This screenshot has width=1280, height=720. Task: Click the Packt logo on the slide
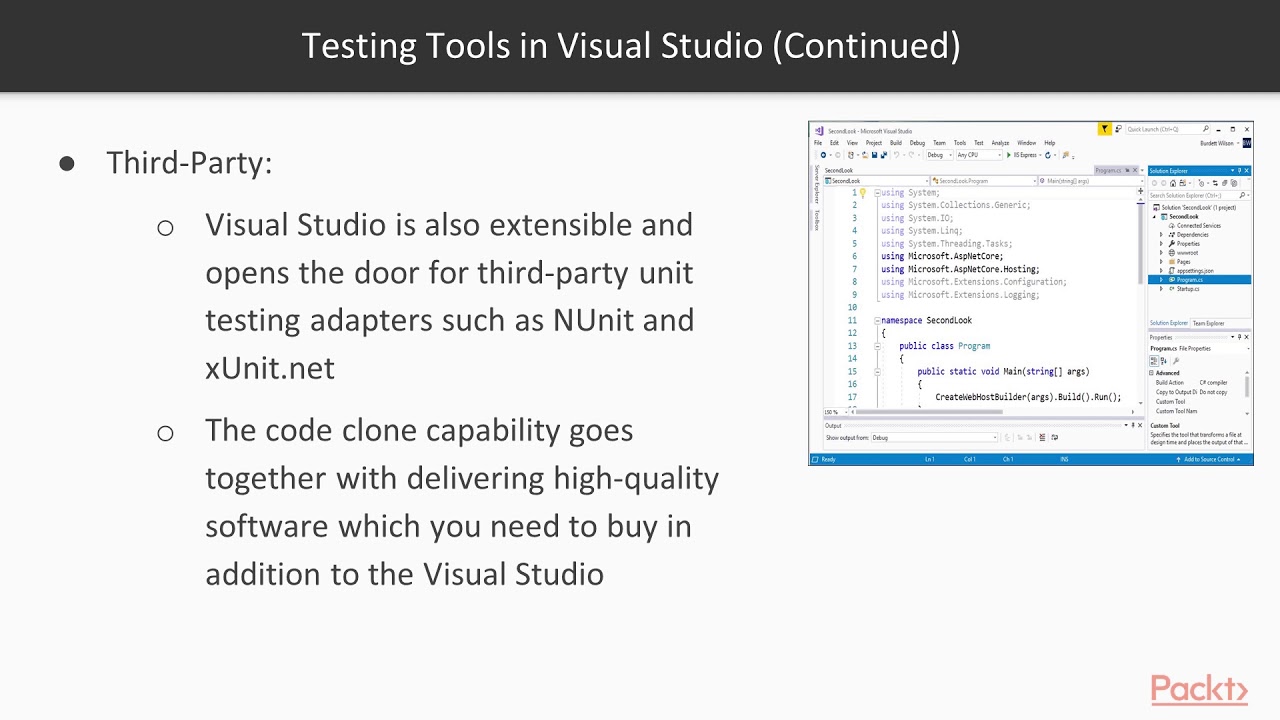(x=1199, y=690)
